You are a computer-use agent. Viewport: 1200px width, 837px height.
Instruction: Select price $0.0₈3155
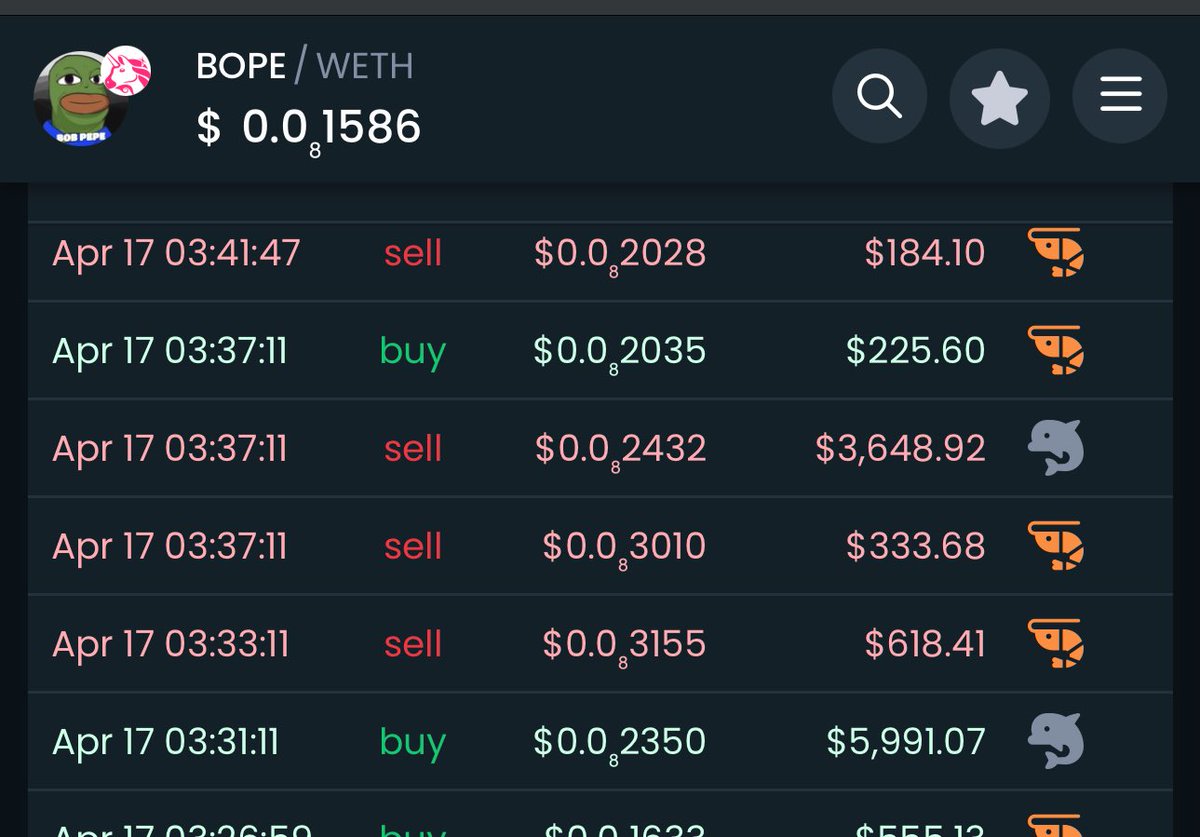click(624, 646)
